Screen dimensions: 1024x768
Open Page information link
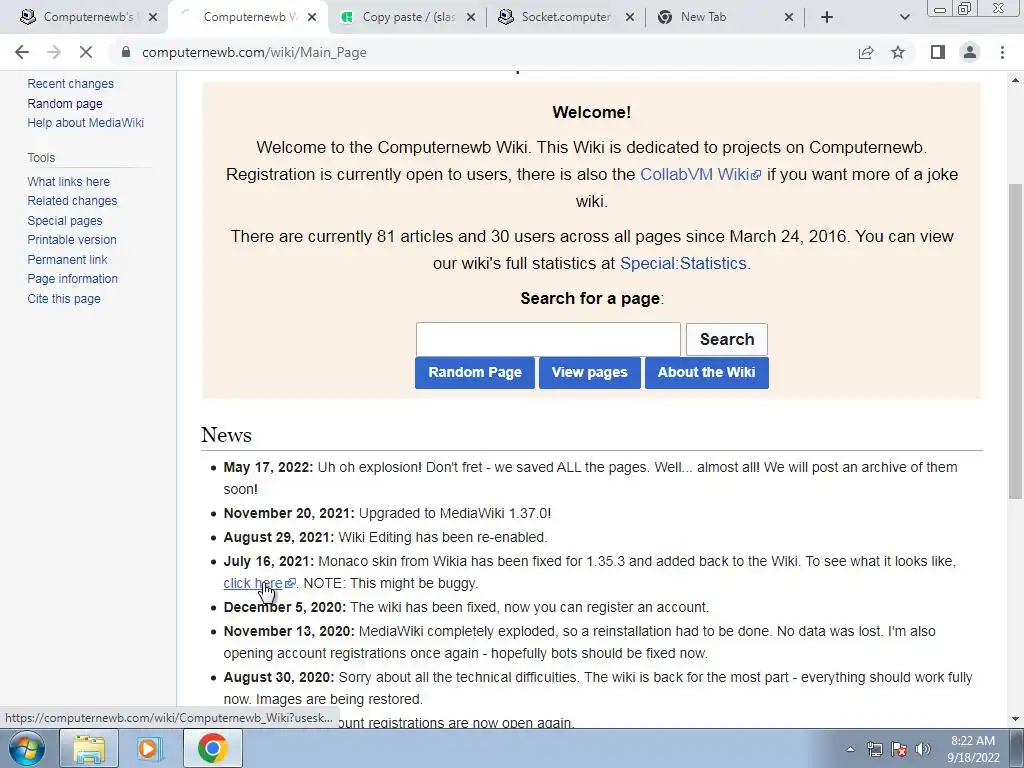pos(72,279)
